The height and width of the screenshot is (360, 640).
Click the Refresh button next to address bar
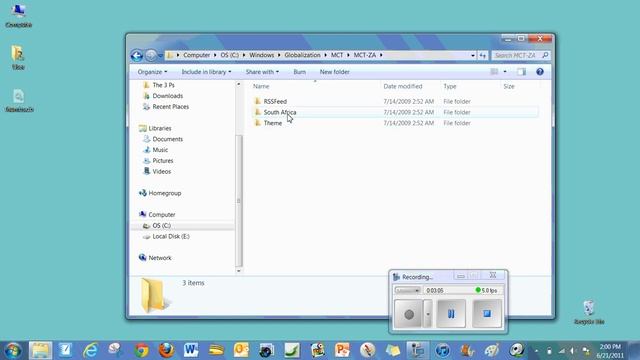482,55
